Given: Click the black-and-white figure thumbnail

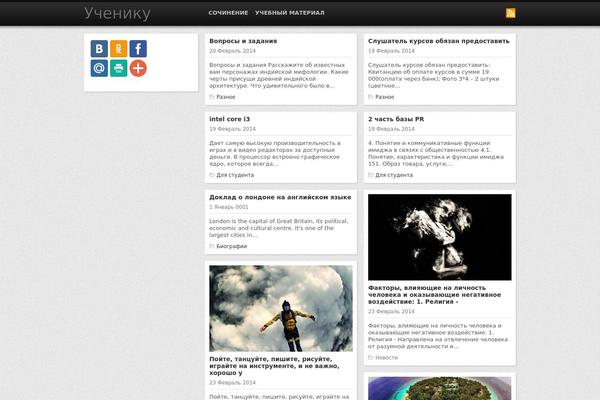Looking at the screenshot, I should [440, 237].
